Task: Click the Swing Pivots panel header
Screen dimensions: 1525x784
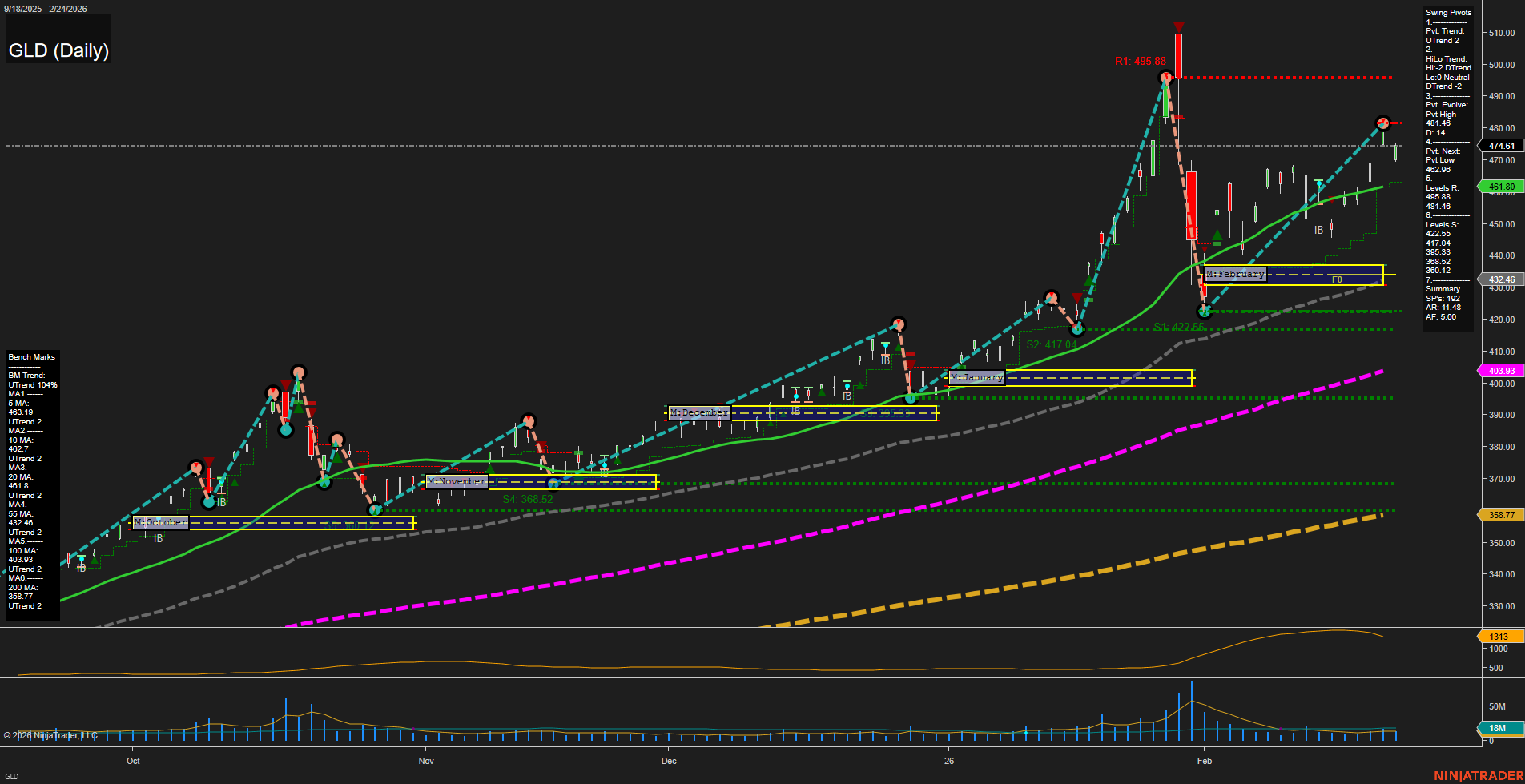Action: (1447, 12)
